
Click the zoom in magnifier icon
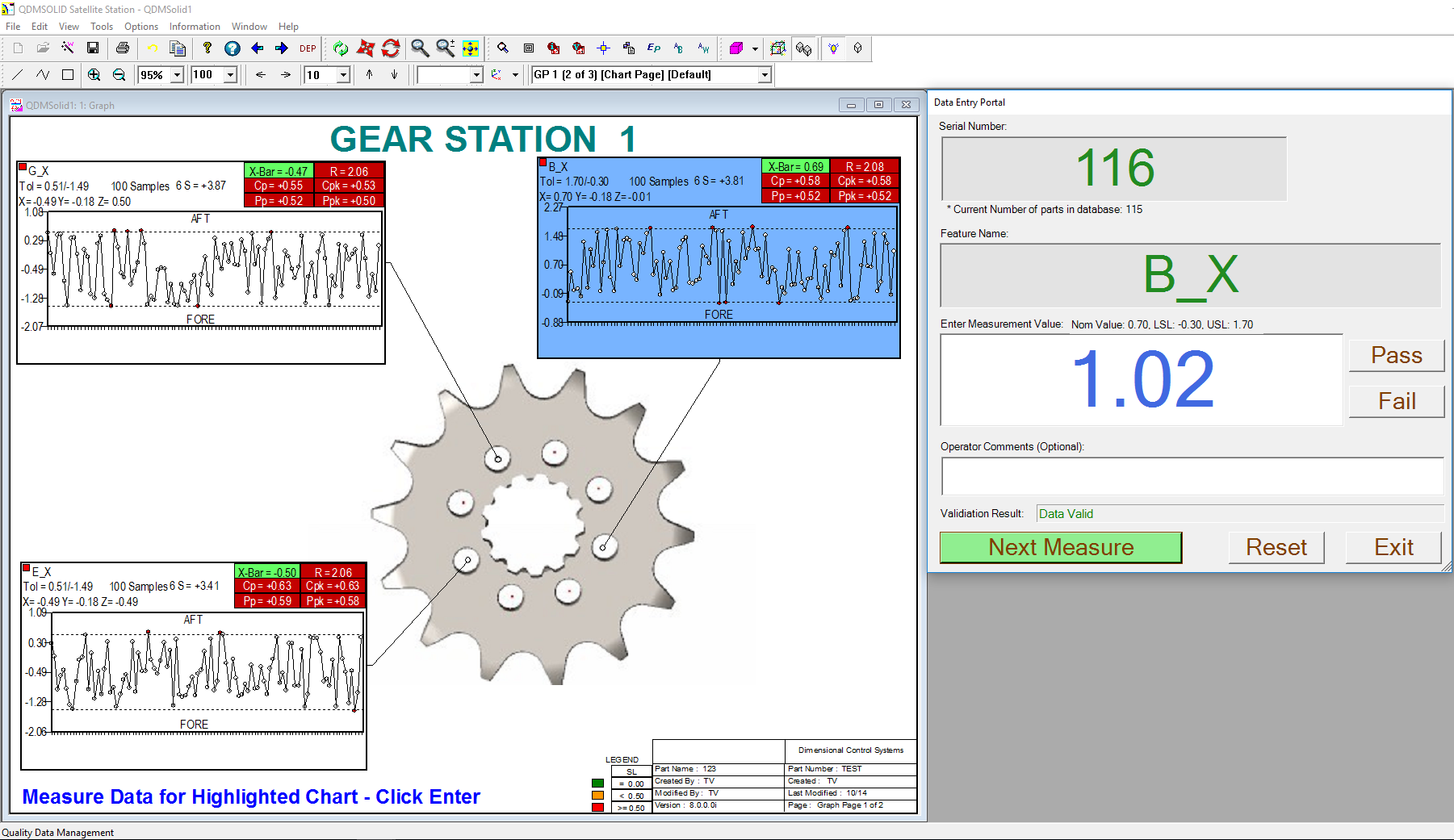(94, 75)
